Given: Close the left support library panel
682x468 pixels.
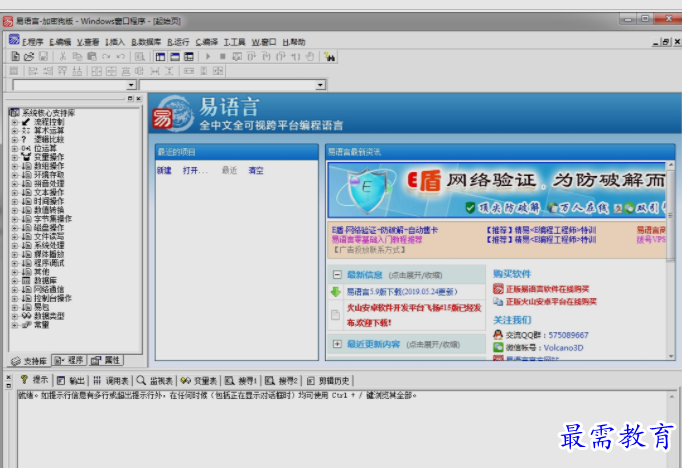Looking at the screenshot, I should coord(138,99).
